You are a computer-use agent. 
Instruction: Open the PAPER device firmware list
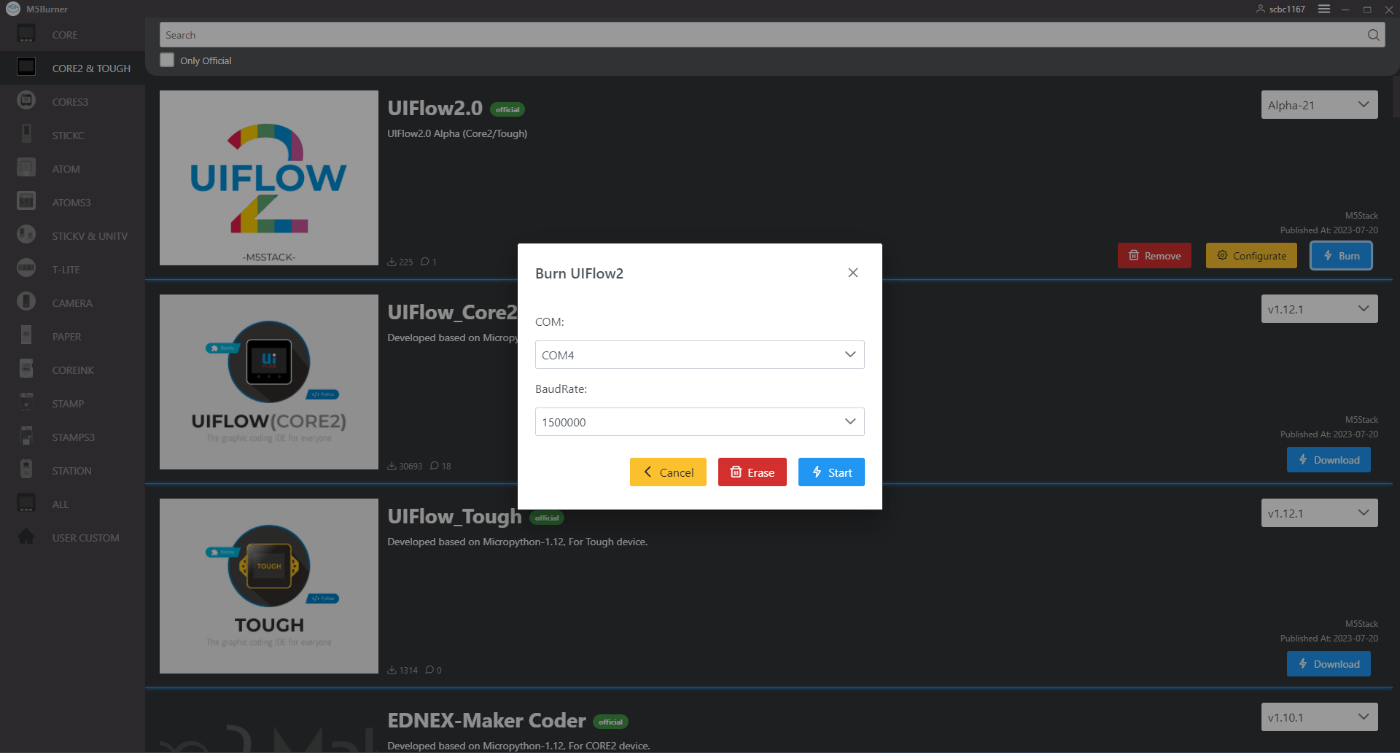coord(25,335)
